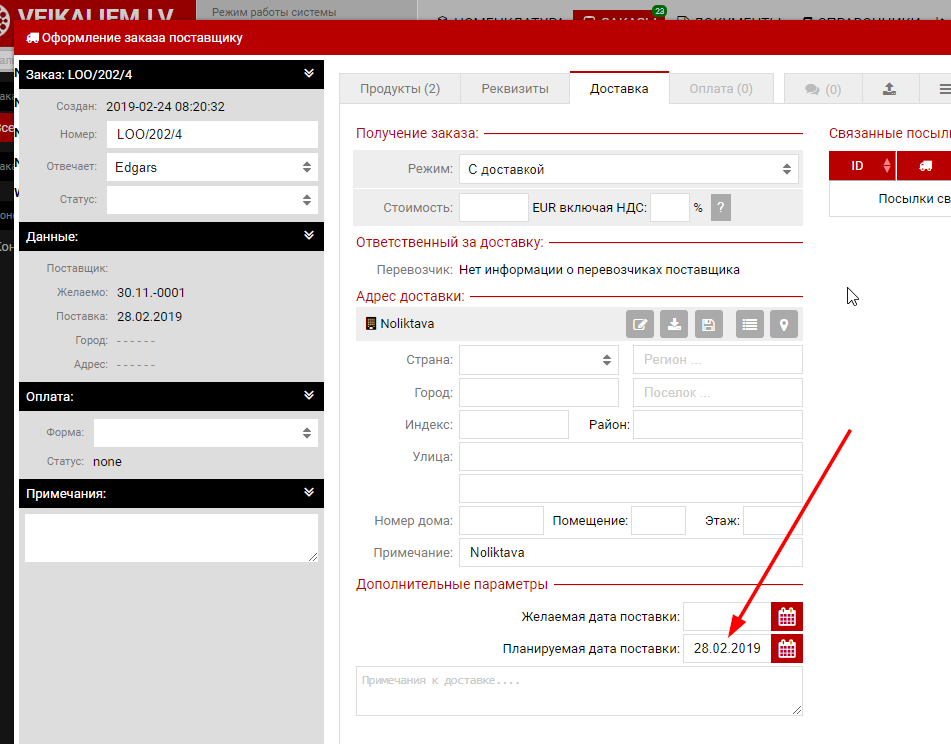The height and width of the screenshot is (744, 951).
Task: Click the edit address icon
Action: point(640,324)
